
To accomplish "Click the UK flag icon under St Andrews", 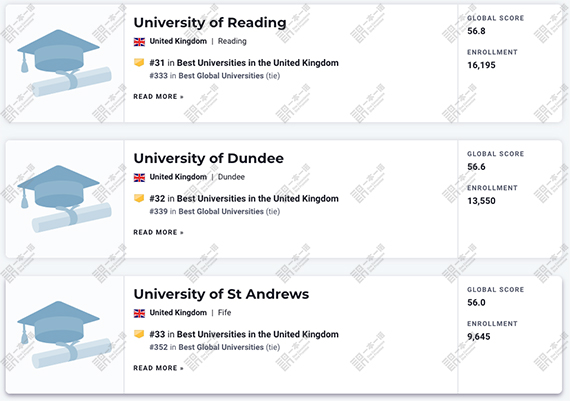I will tap(139, 313).
